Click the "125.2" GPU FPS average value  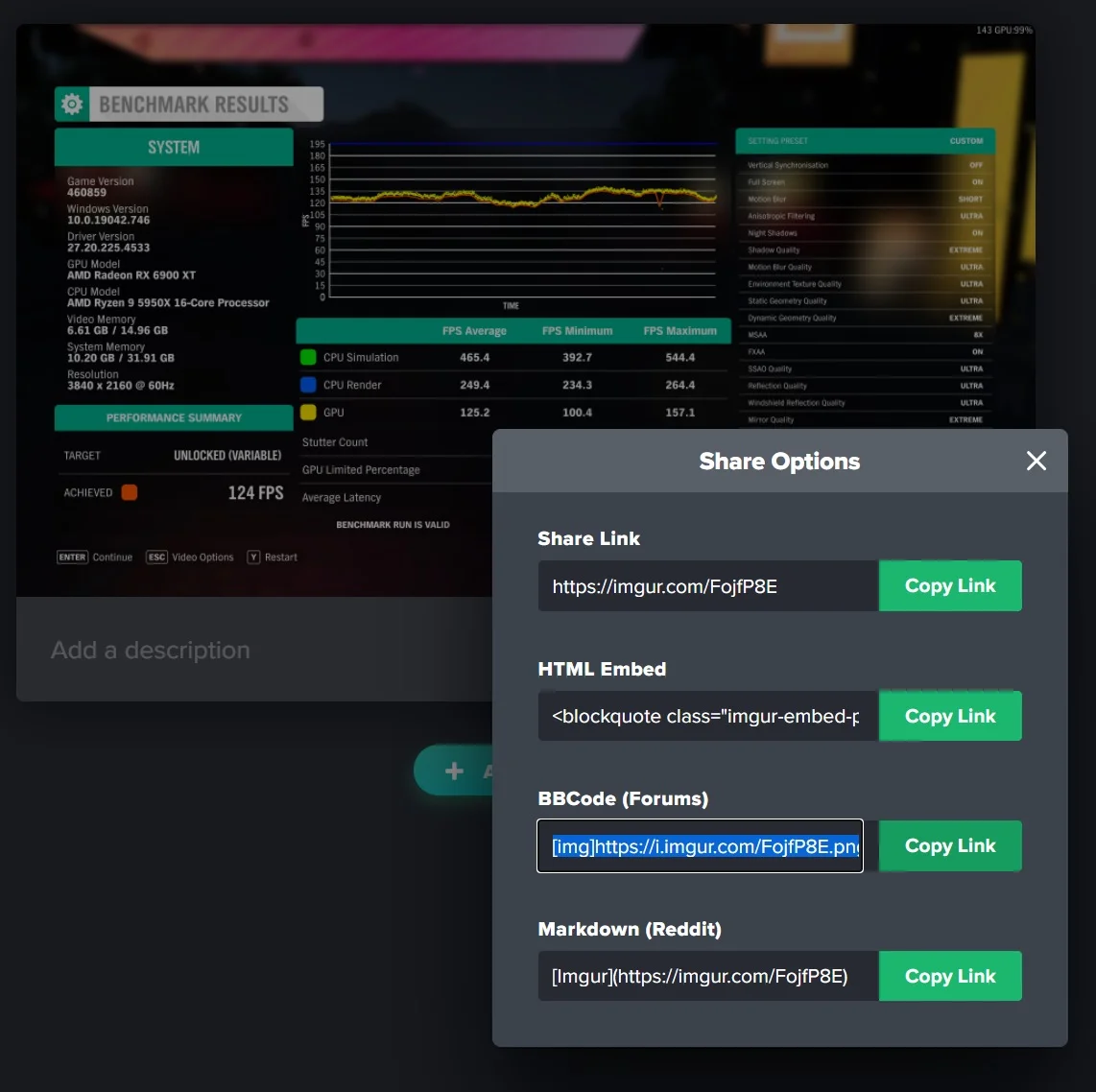(x=475, y=413)
